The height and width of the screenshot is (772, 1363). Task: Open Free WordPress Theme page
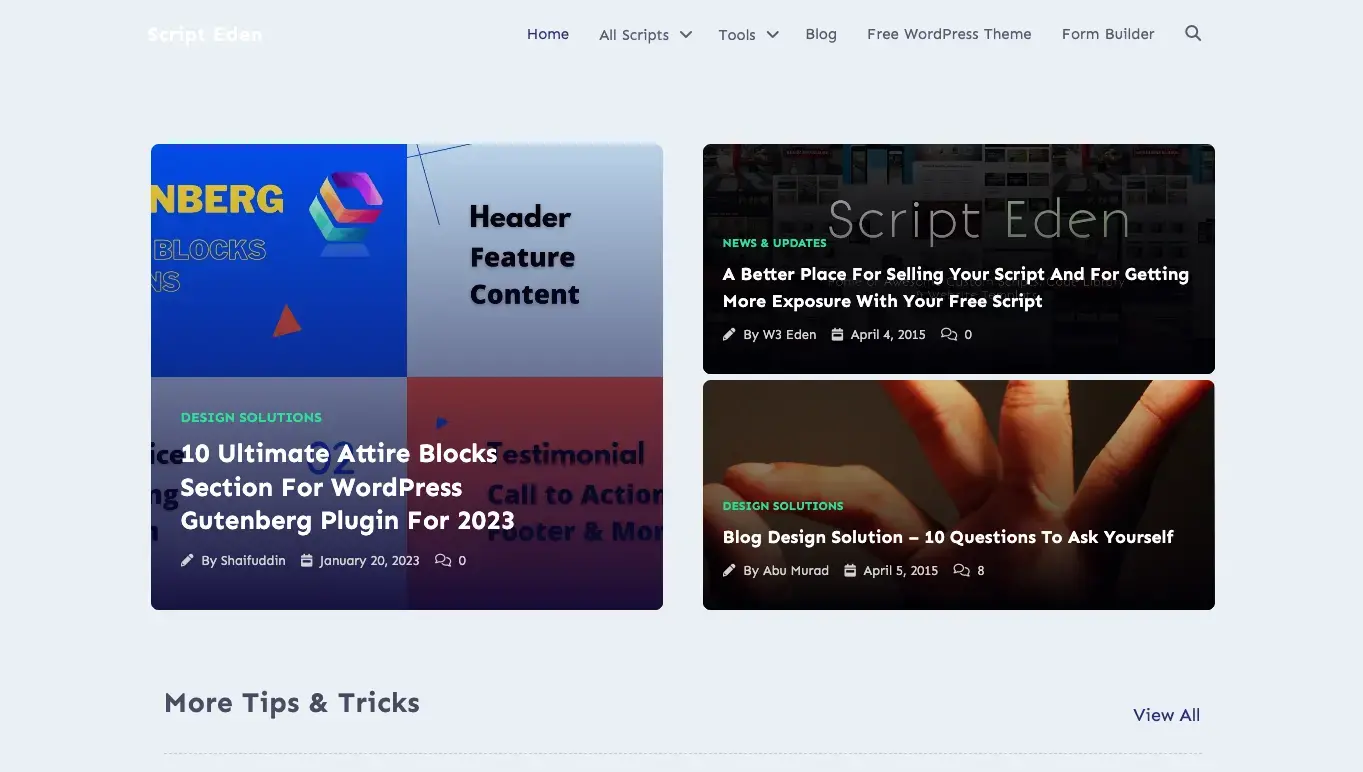pyautogui.click(x=949, y=34)
